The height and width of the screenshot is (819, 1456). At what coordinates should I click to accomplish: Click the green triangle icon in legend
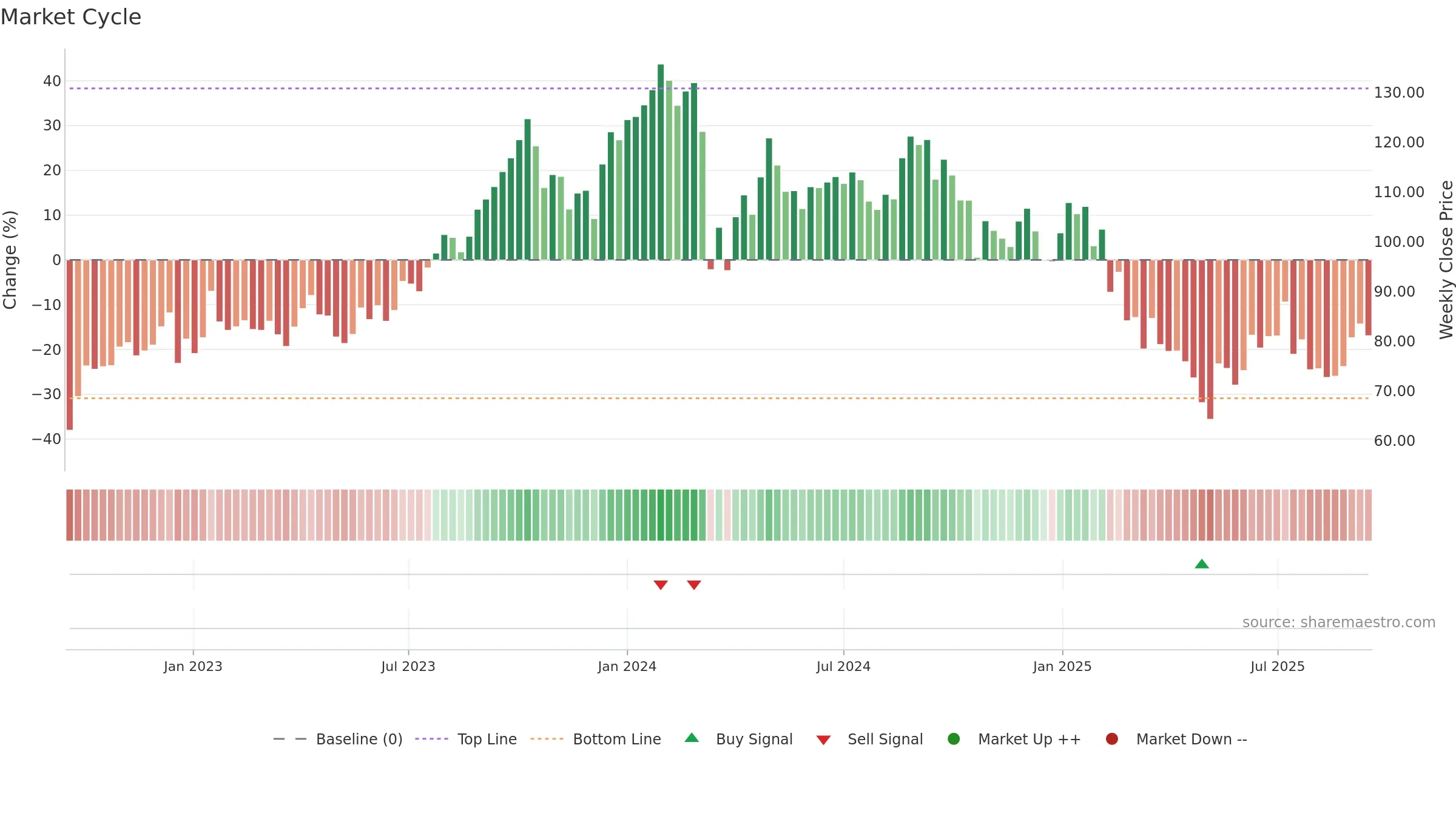click(692, 738)
